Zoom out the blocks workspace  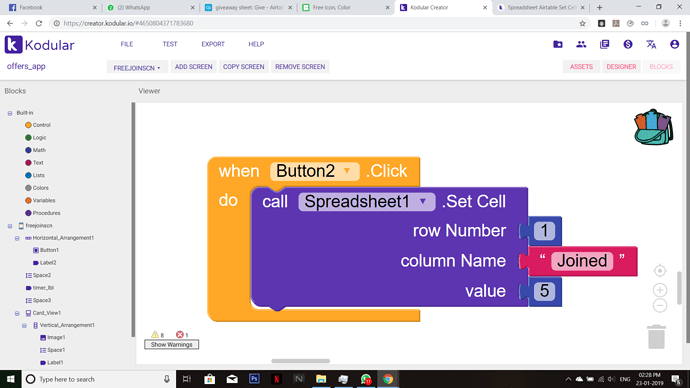pyautogui.click(x=660, y=305)
